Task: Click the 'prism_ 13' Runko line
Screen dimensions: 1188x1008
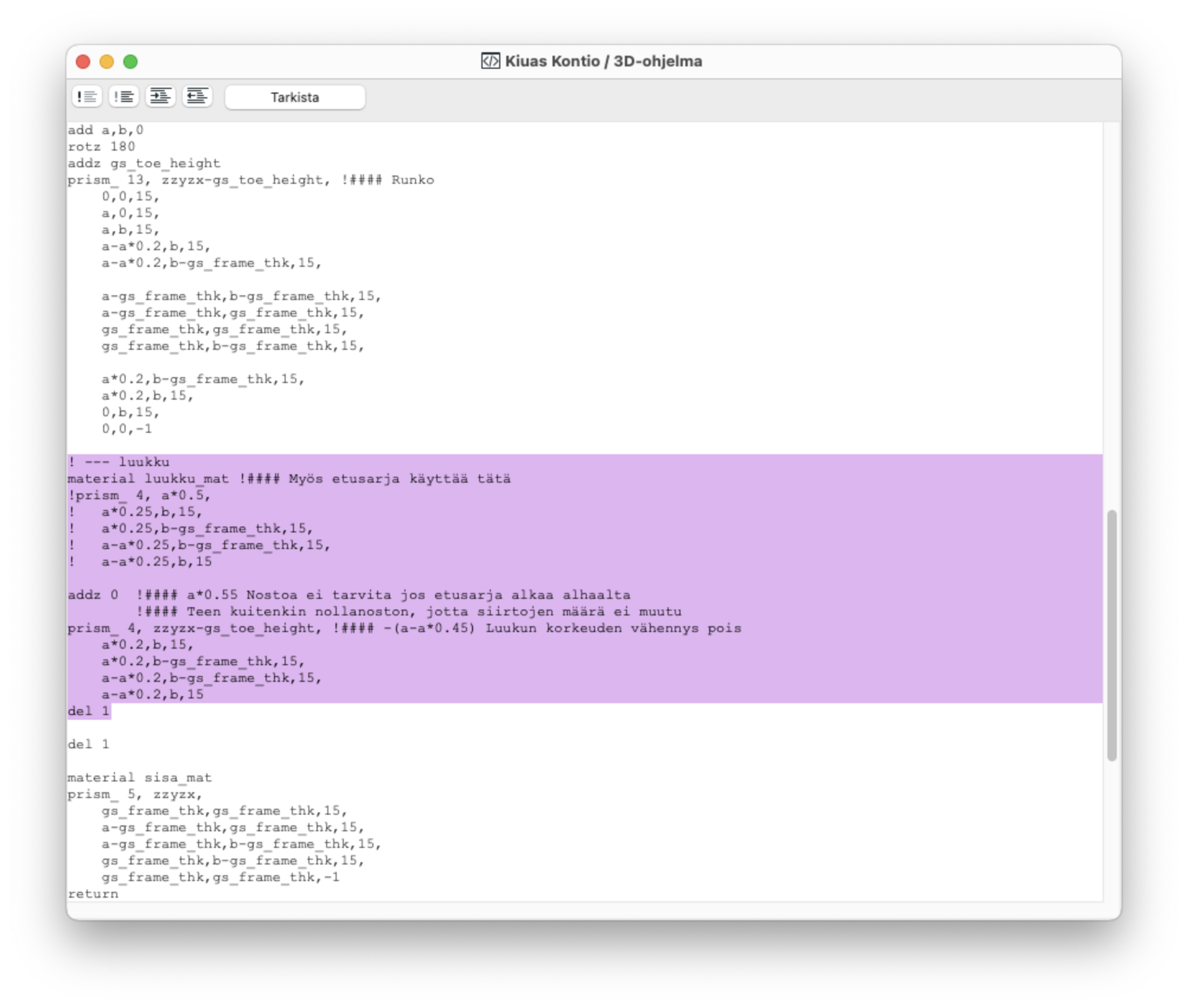Action: coord(251,180)
